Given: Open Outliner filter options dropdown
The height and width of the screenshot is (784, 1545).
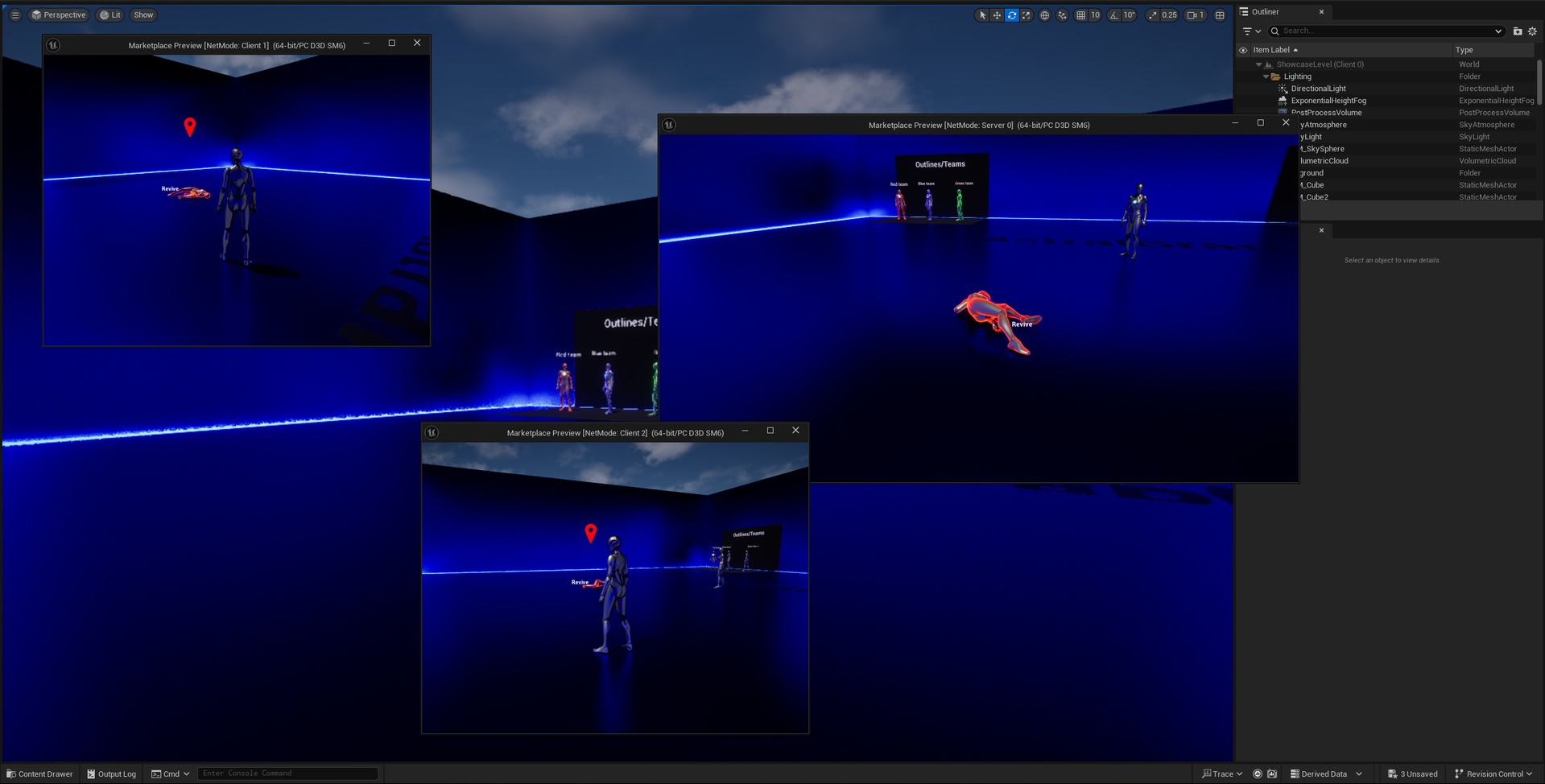Looking at the screenshot, I should [x=1251, y=31].
